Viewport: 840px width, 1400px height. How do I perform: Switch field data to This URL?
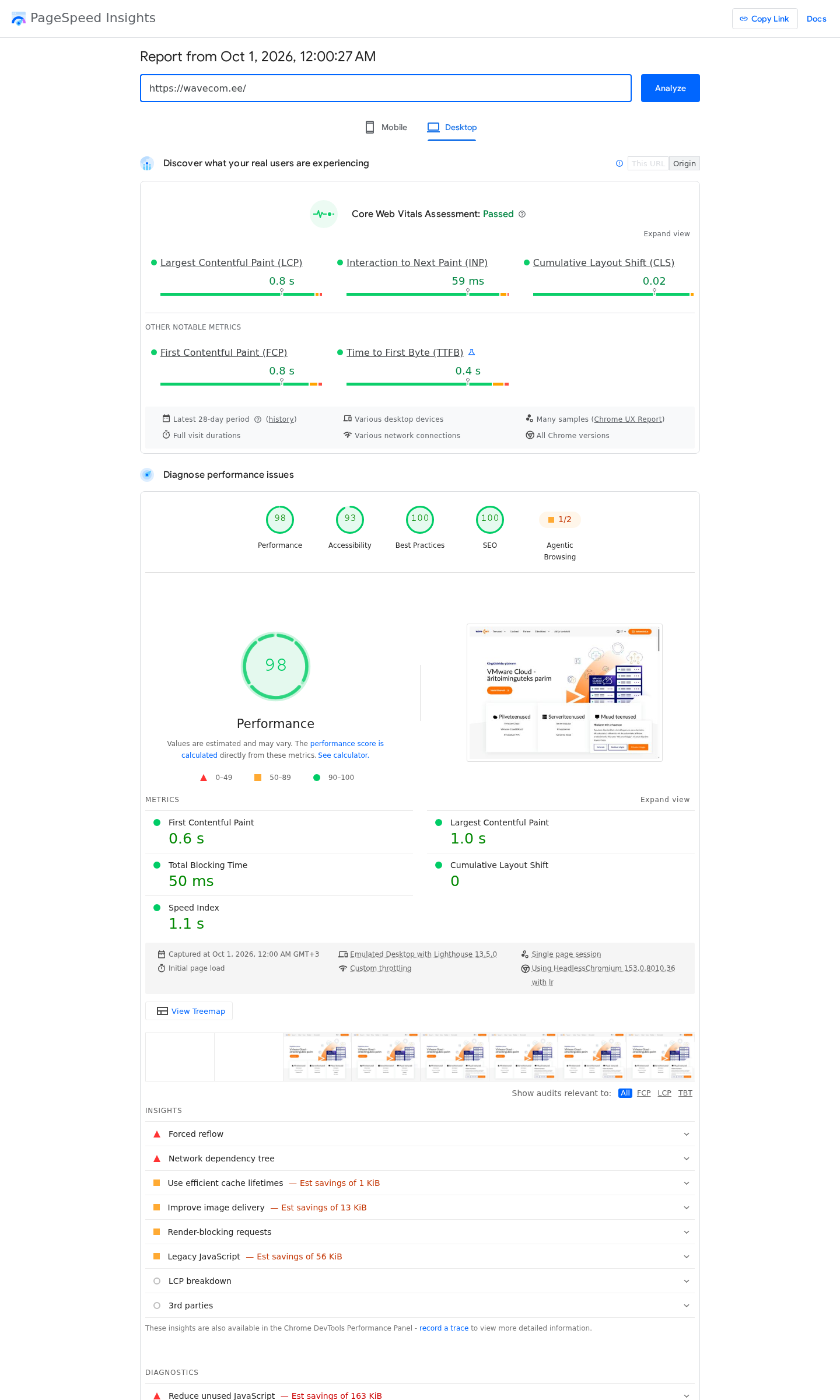[x=648, y=163]
